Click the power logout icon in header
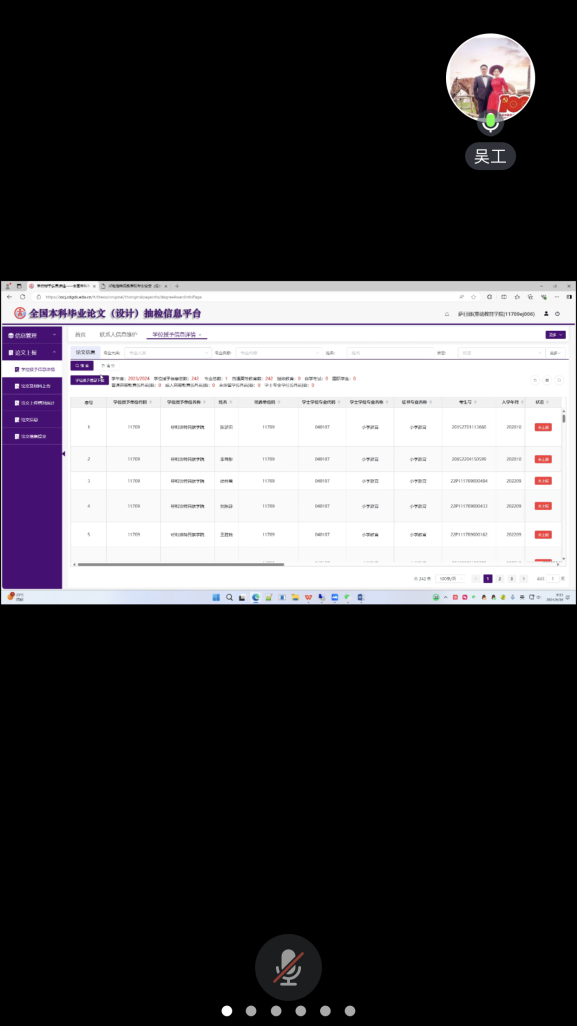577x1026 pixels. pos(557,314)
